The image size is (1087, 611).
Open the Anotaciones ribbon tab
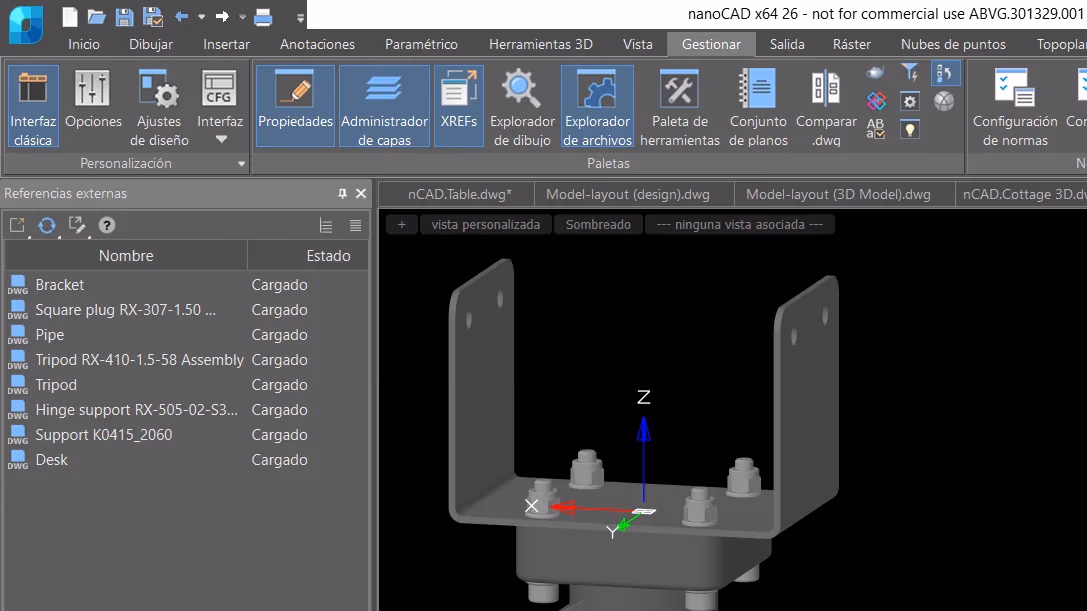[x=318, y=44]
